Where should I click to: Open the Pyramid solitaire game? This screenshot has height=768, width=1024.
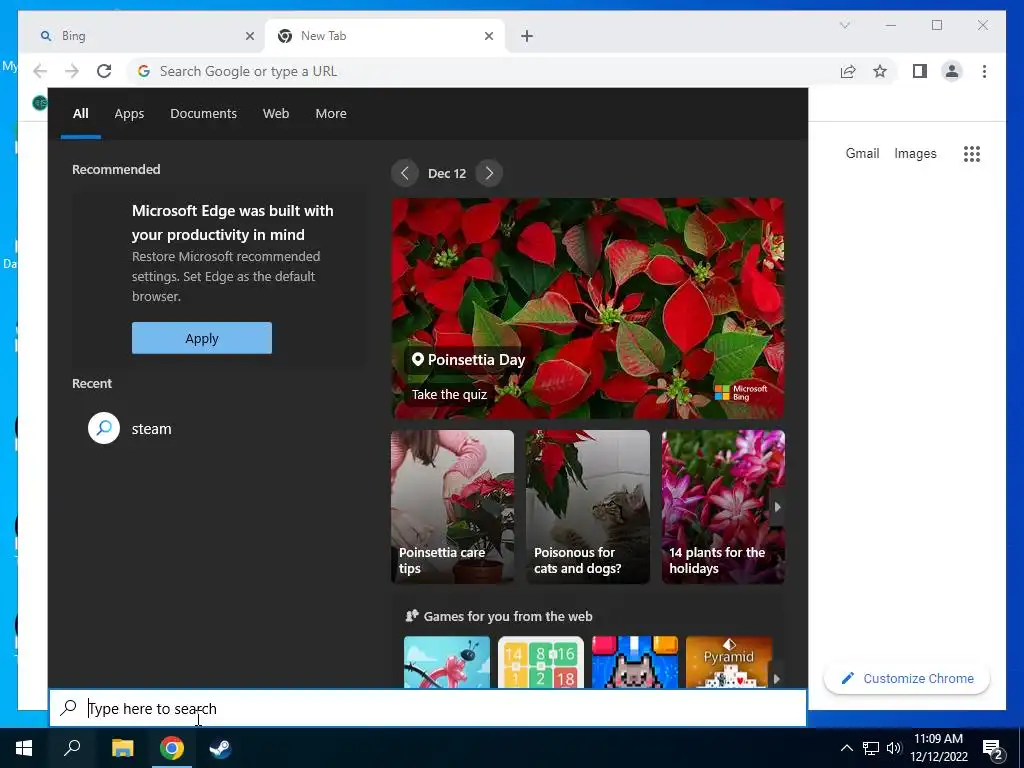729,662
